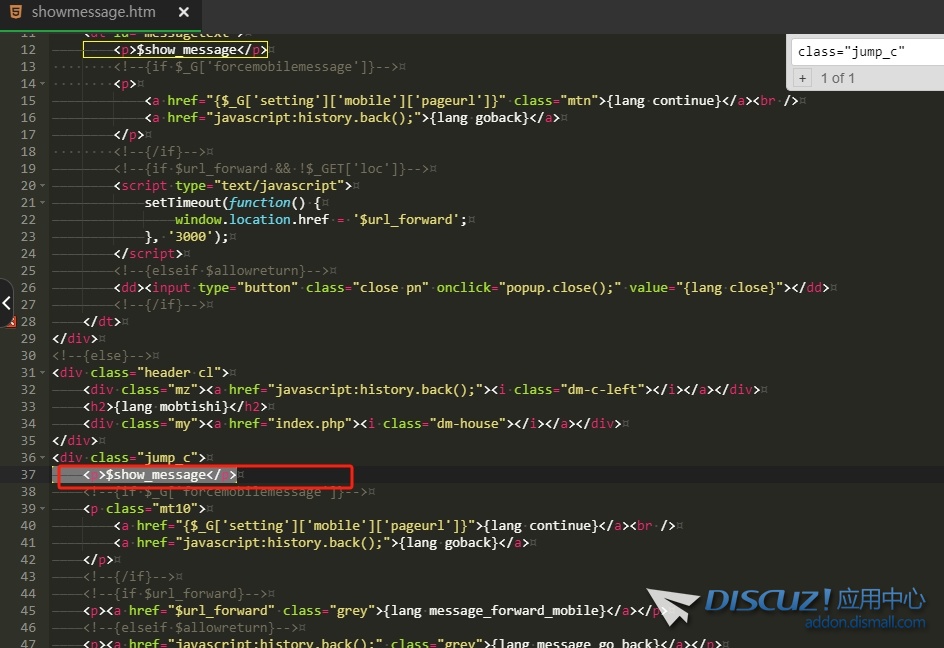Click the closing dt tag on line 28

tap(102, 322)
